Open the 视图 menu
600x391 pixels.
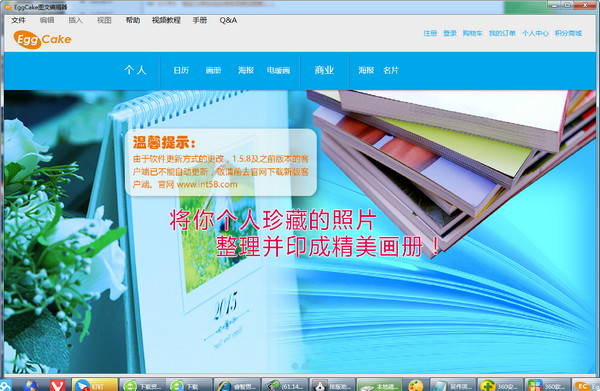point(104,20)
